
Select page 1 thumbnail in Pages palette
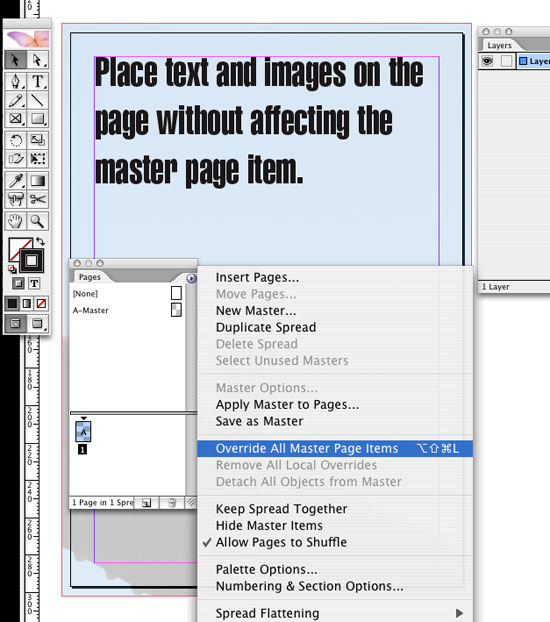coord(83,432)
